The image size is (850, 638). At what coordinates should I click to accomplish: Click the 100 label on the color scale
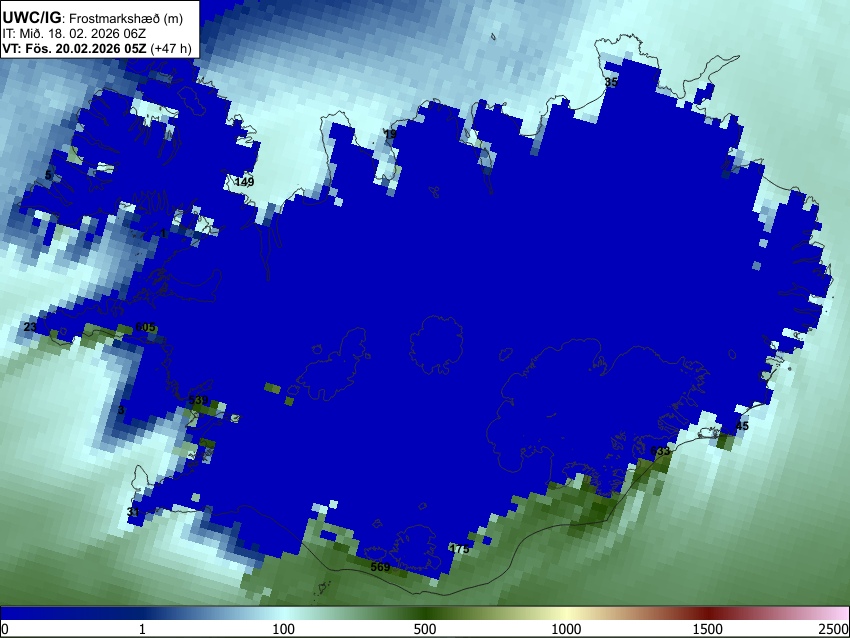(x=284, y=629)
